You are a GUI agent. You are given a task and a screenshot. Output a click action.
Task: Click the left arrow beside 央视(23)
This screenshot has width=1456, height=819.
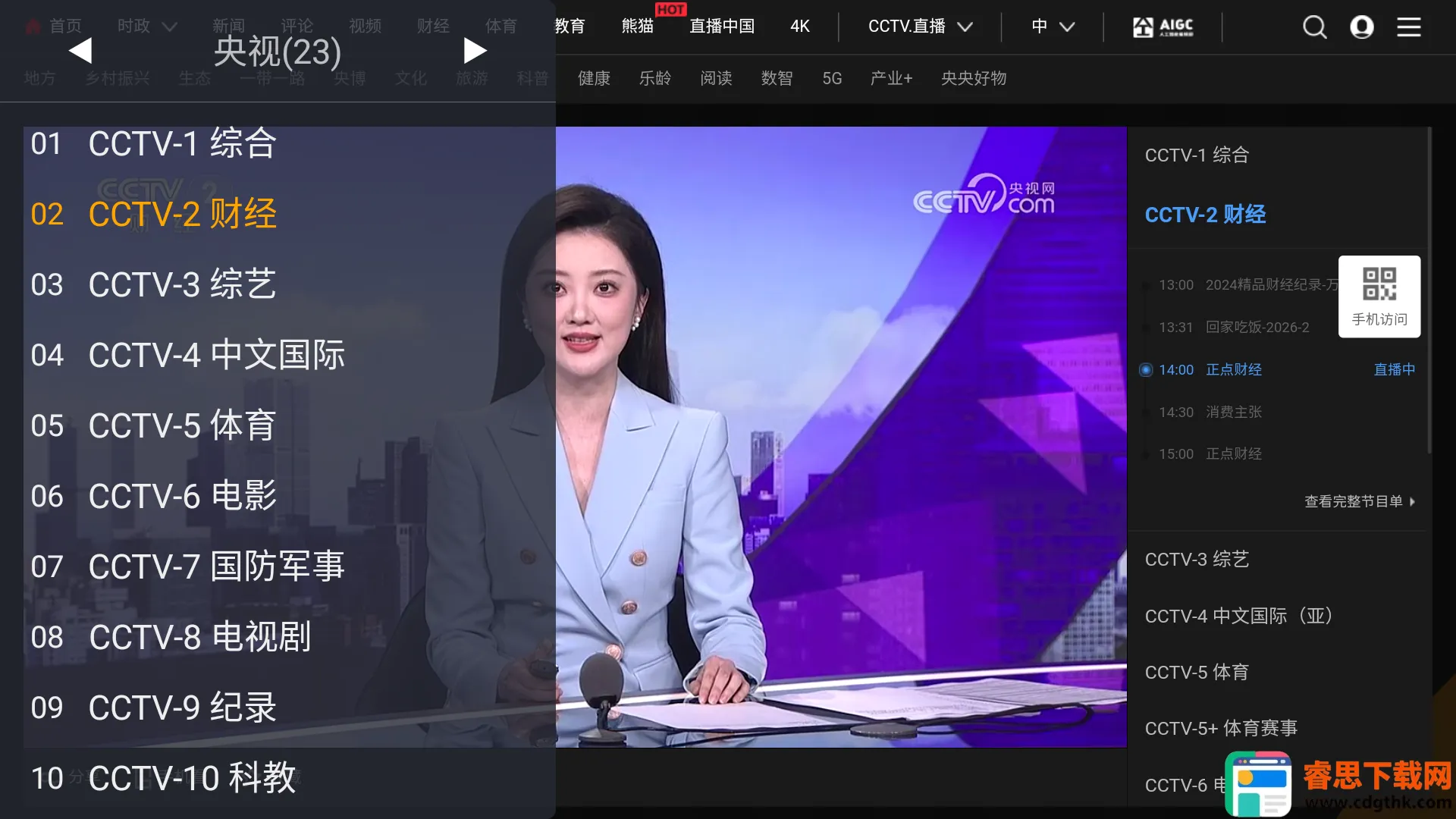[80, 50]
